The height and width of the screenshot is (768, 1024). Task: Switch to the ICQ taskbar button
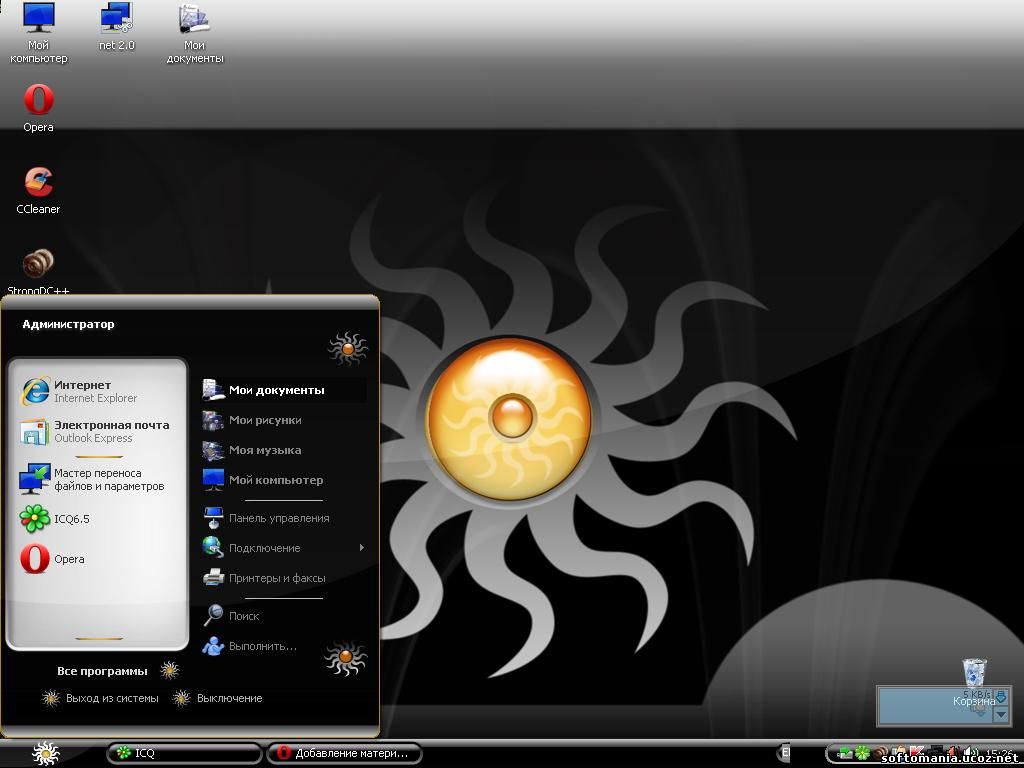click(x=184, y=754)
